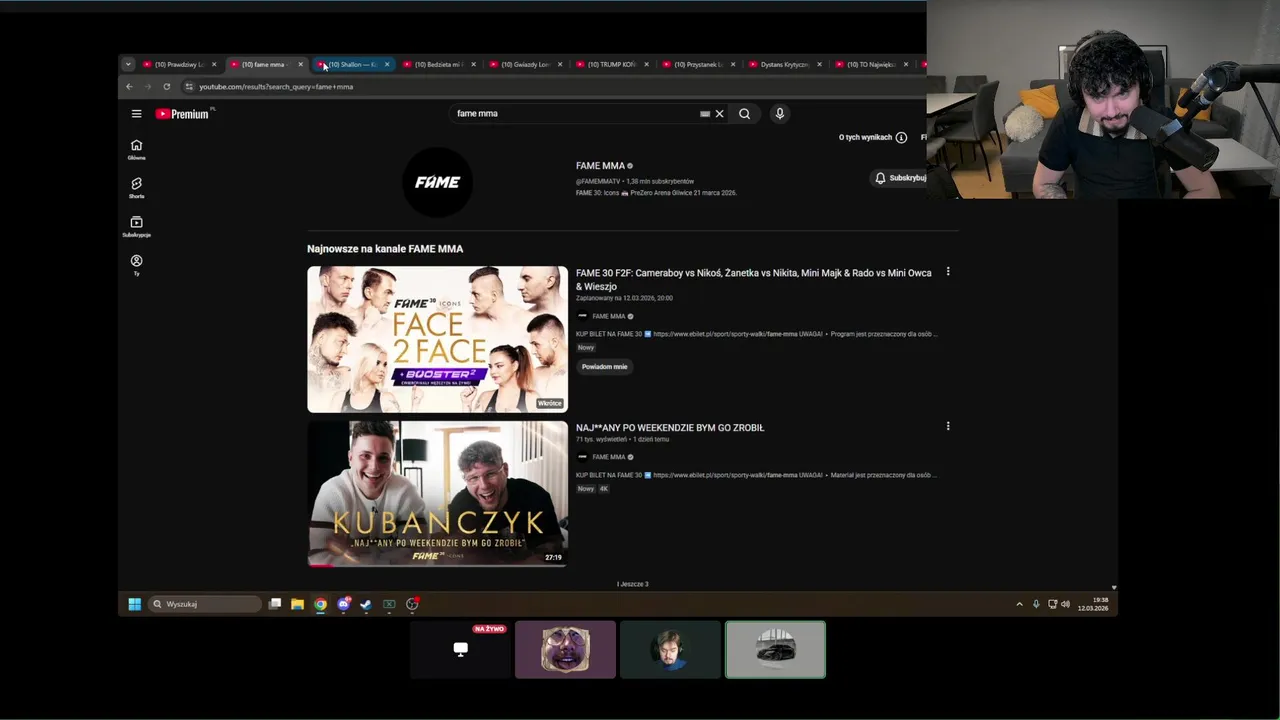Open File Explorer from the taskbar

click(x=297, y=604)
